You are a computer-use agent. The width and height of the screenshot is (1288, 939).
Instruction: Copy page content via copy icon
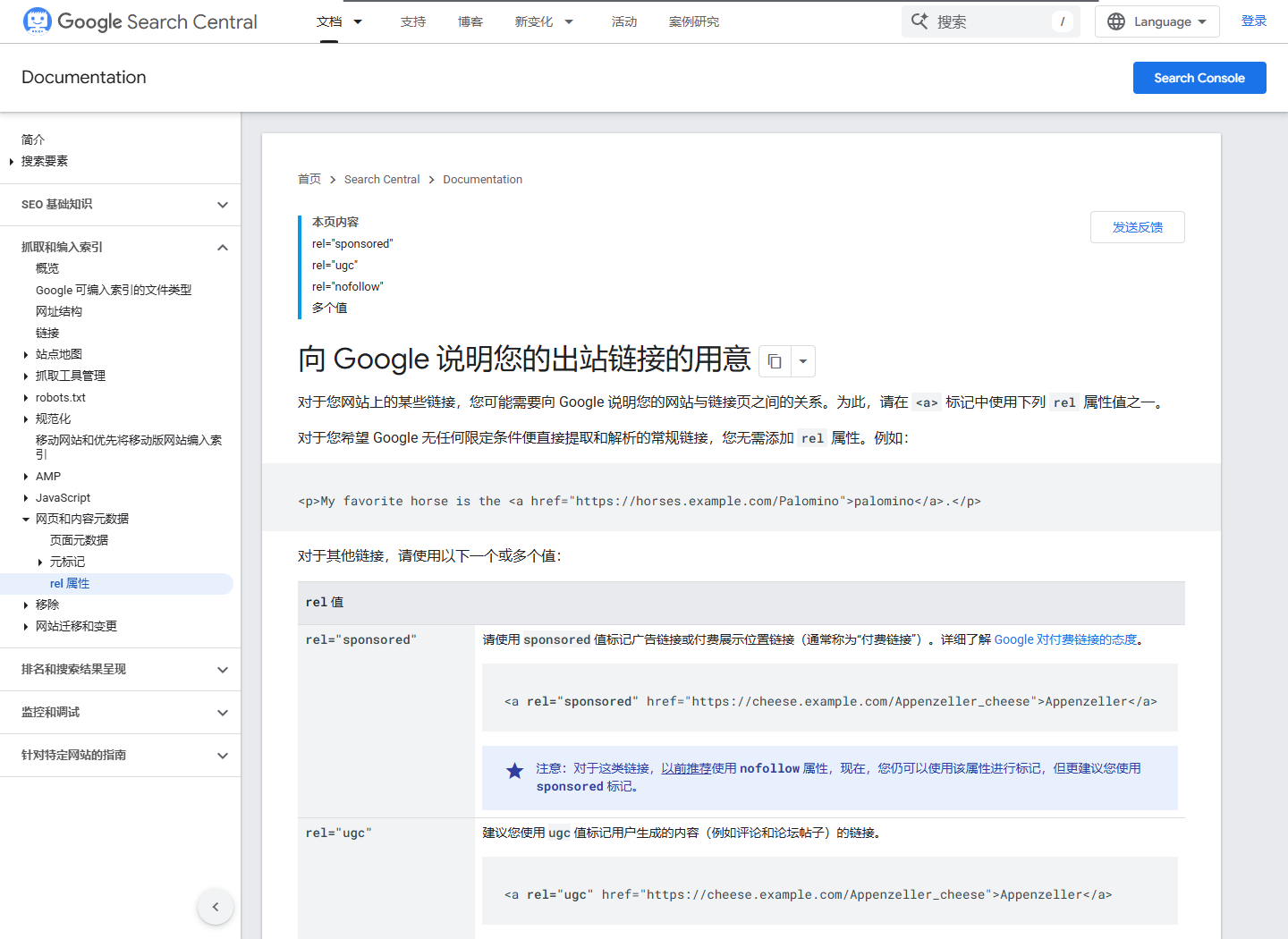775,361
